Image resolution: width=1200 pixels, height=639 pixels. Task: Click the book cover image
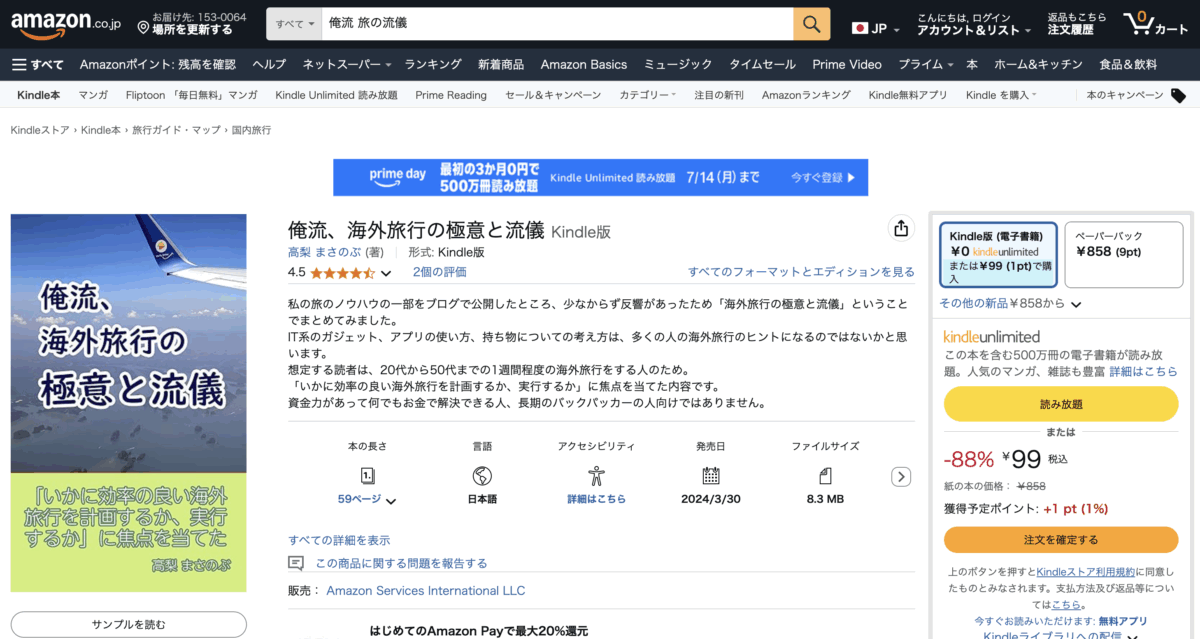(x=129, y=403)
